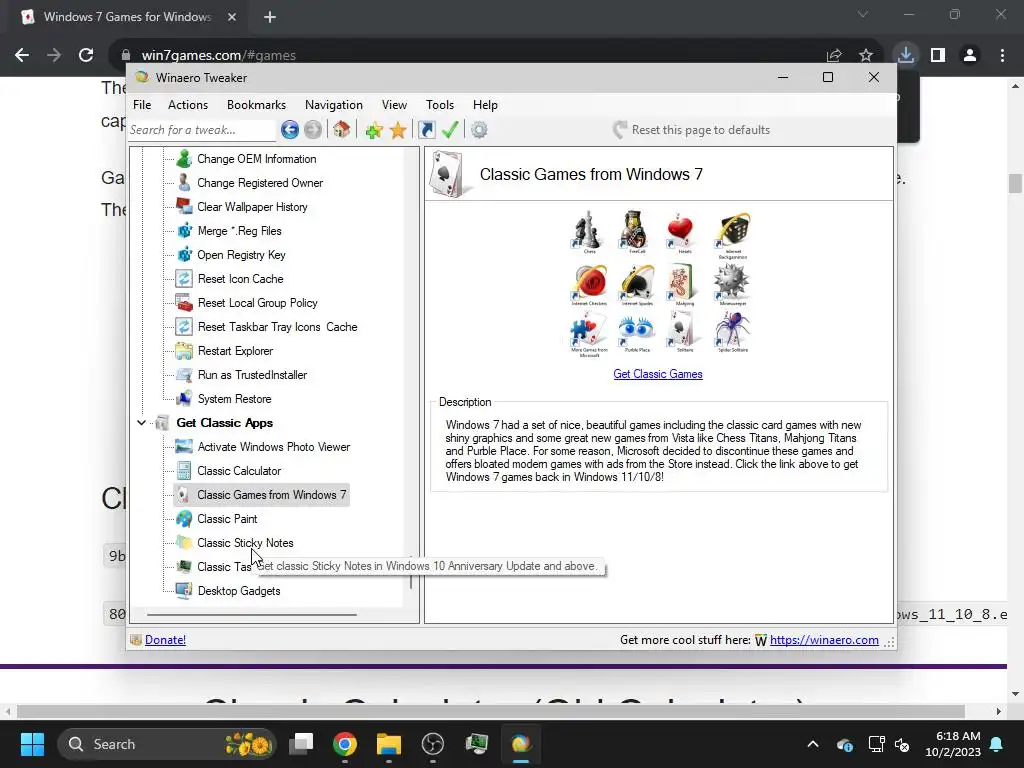The width and height of the screenshot is (1024, 768).
Task: Go forward using Winaero gray forward arrow
Action: click(x=313, y=130)
